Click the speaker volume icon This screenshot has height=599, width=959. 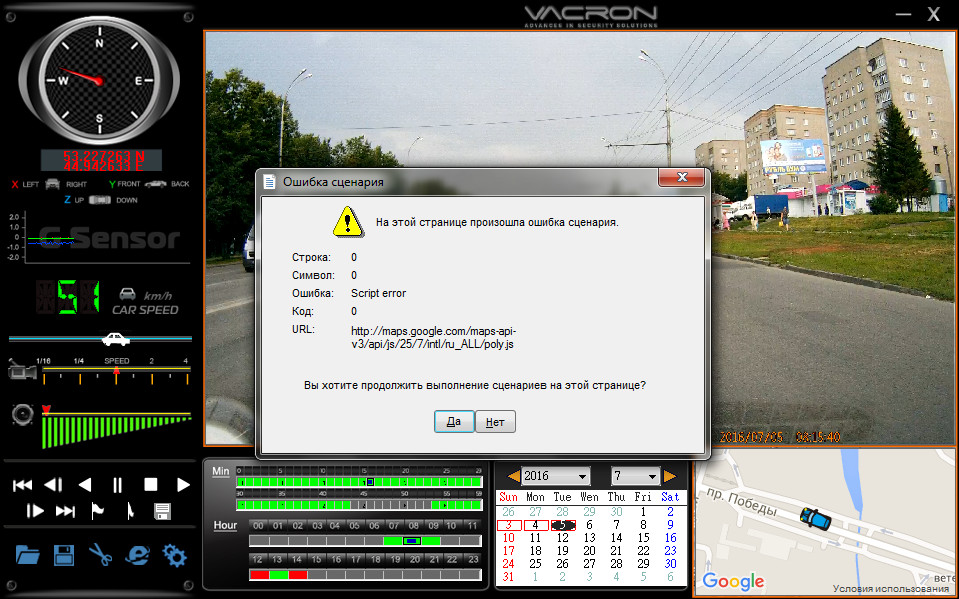[x=21, y=412]
